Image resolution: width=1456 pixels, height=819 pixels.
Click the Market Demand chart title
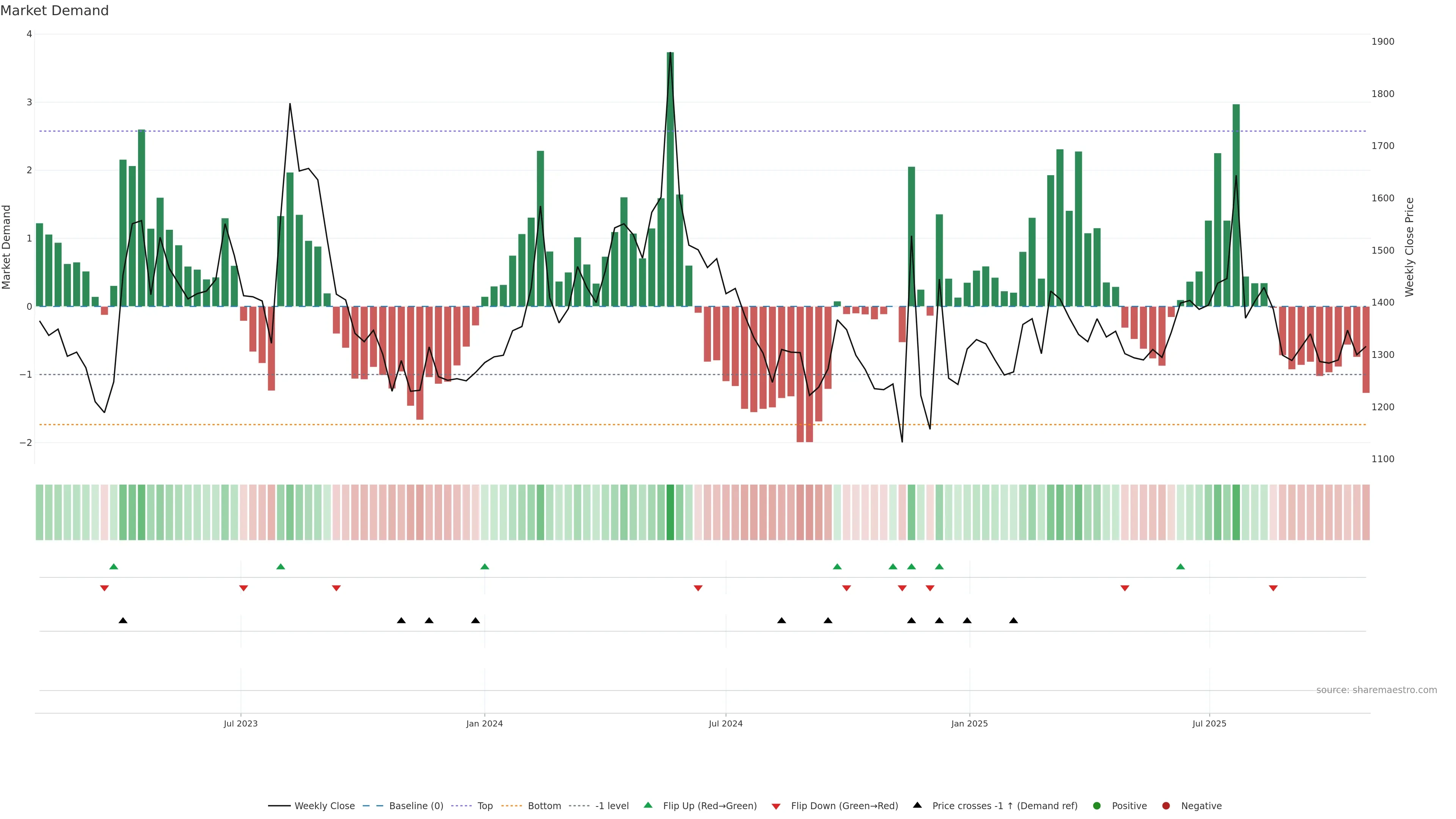click(54, 11)
